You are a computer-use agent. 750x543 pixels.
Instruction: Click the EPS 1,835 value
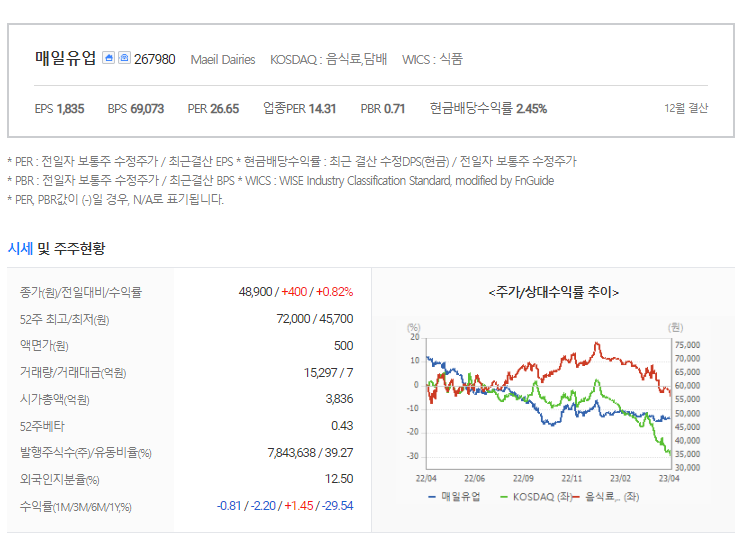click(59, 109)
